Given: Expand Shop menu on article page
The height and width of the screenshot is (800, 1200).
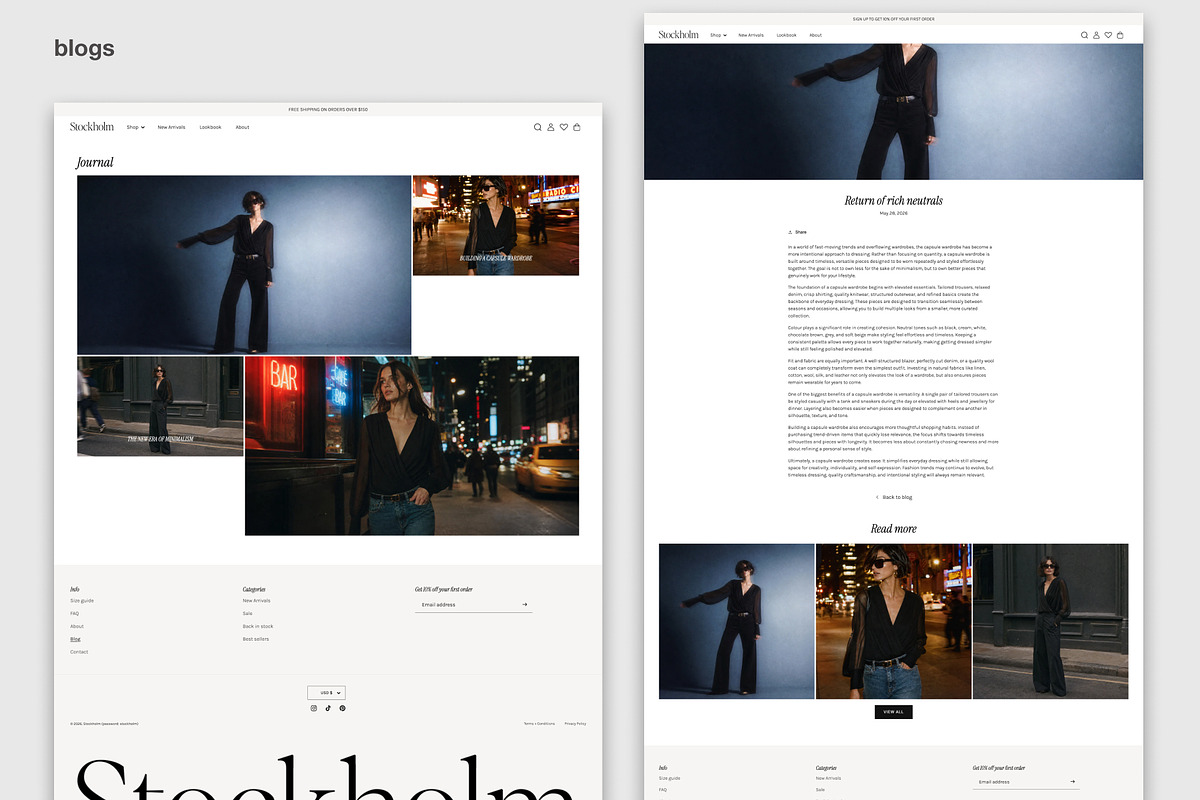Looking at the screenshot, I should coord(718,35).
